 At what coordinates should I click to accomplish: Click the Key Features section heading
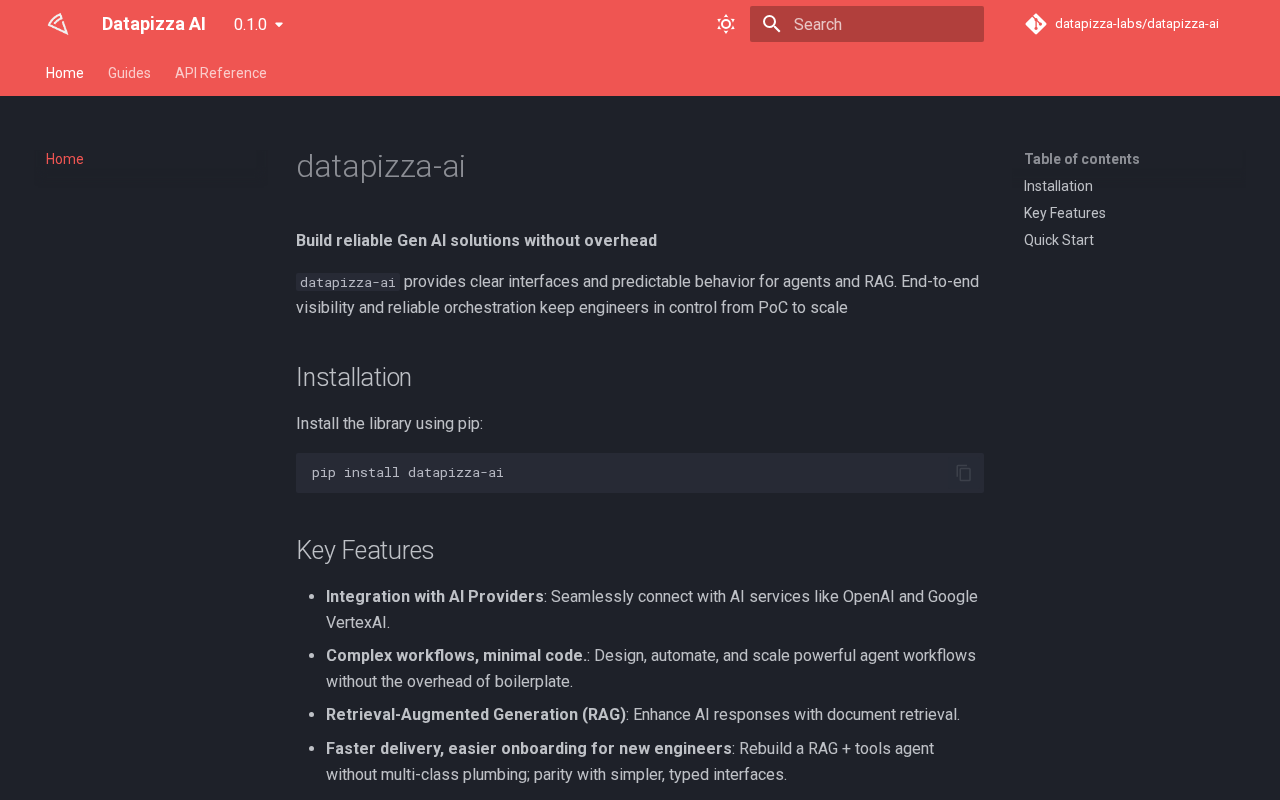(x=365, y=550)
